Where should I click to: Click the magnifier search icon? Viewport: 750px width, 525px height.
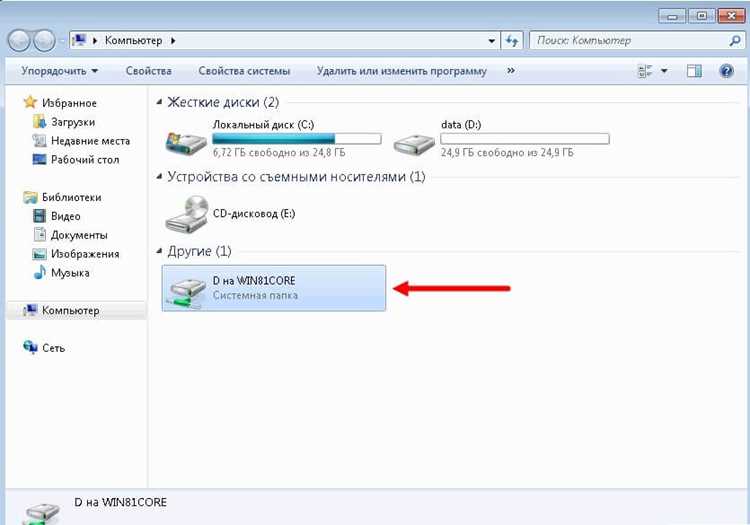pos(735,41)
